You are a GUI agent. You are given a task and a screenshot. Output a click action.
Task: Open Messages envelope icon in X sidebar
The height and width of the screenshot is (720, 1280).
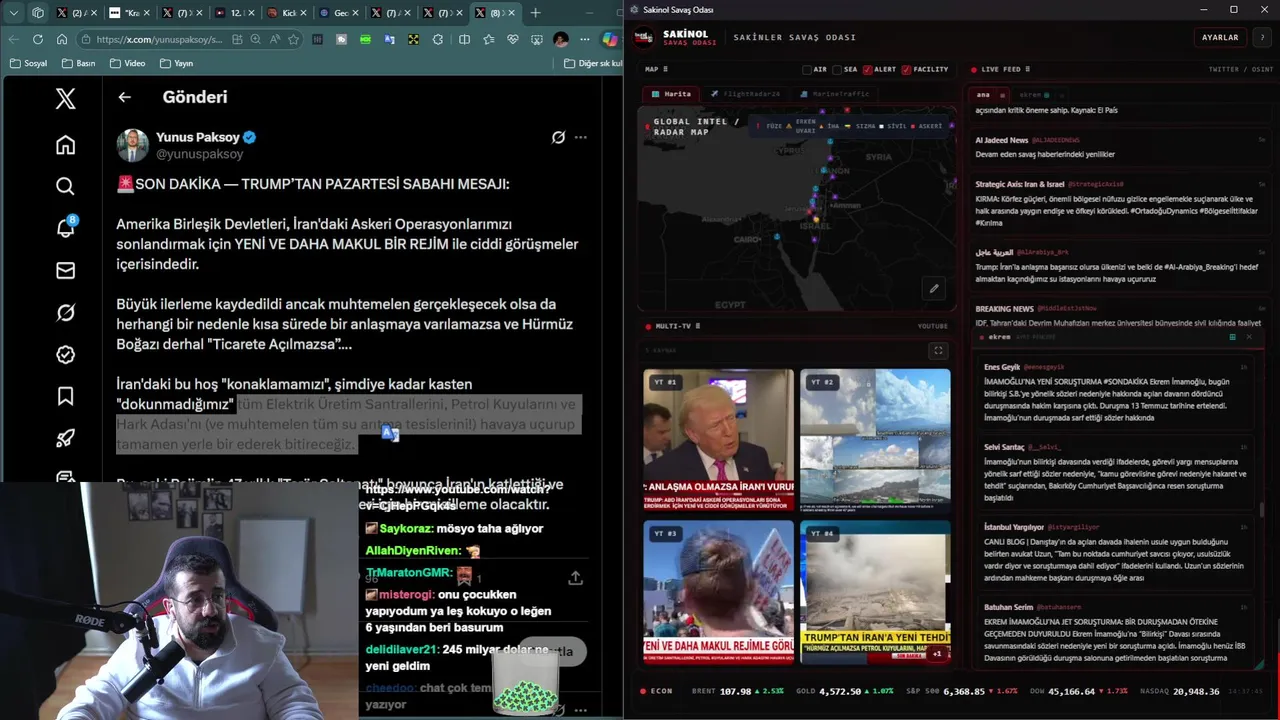[65, 270]
